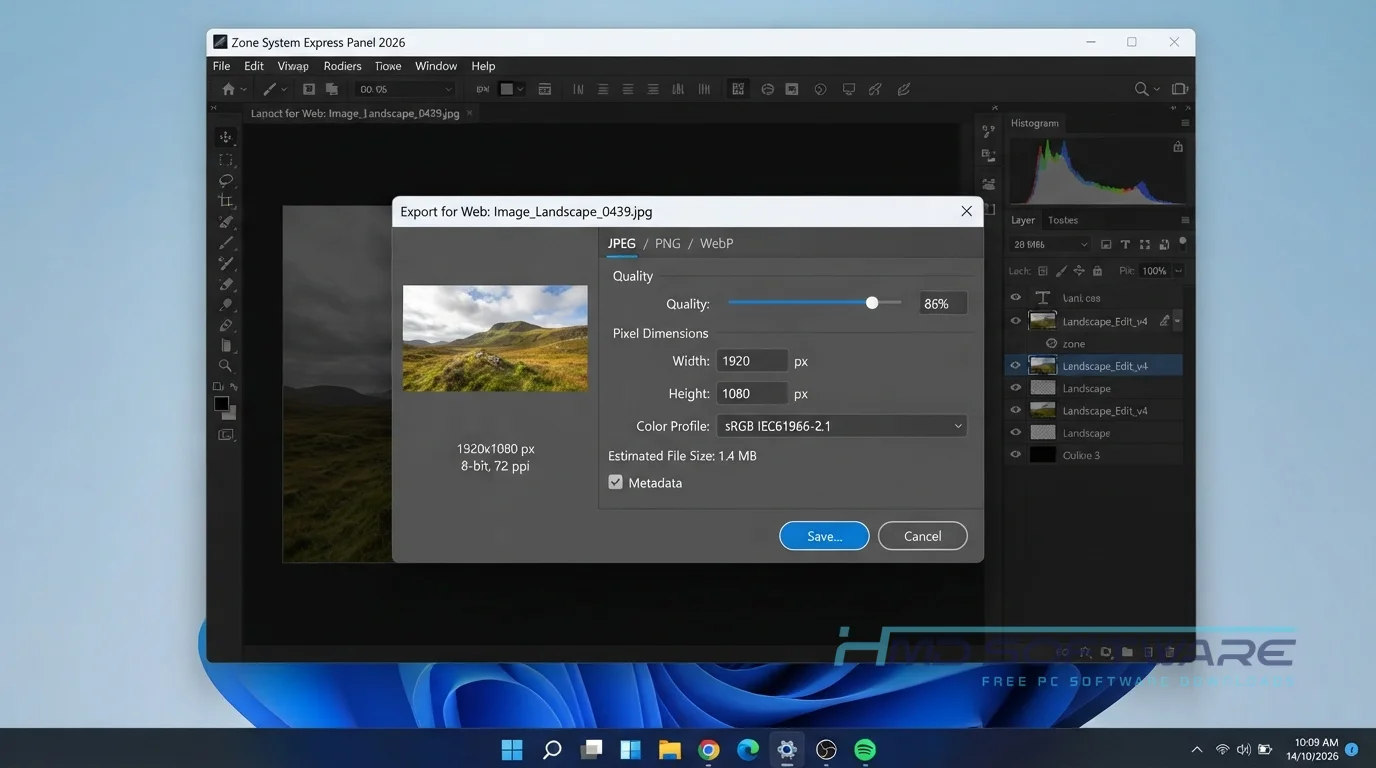Switch to the PNG format tab
Viewport: 1376px width, 768px height.
pyautogui.click(x=668, y=243)
